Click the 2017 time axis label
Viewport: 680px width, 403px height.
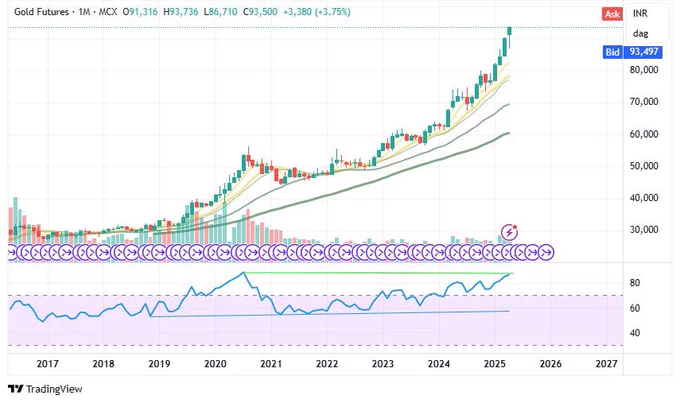(47, 364)
